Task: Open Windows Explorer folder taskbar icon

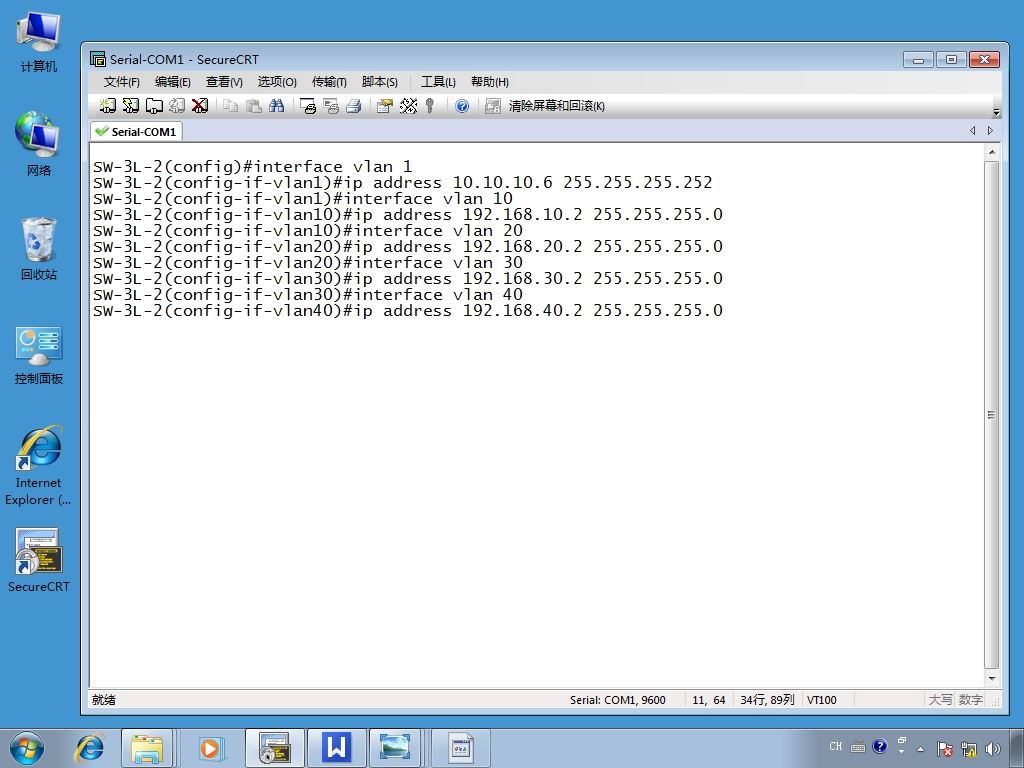Action: (147, 748)
